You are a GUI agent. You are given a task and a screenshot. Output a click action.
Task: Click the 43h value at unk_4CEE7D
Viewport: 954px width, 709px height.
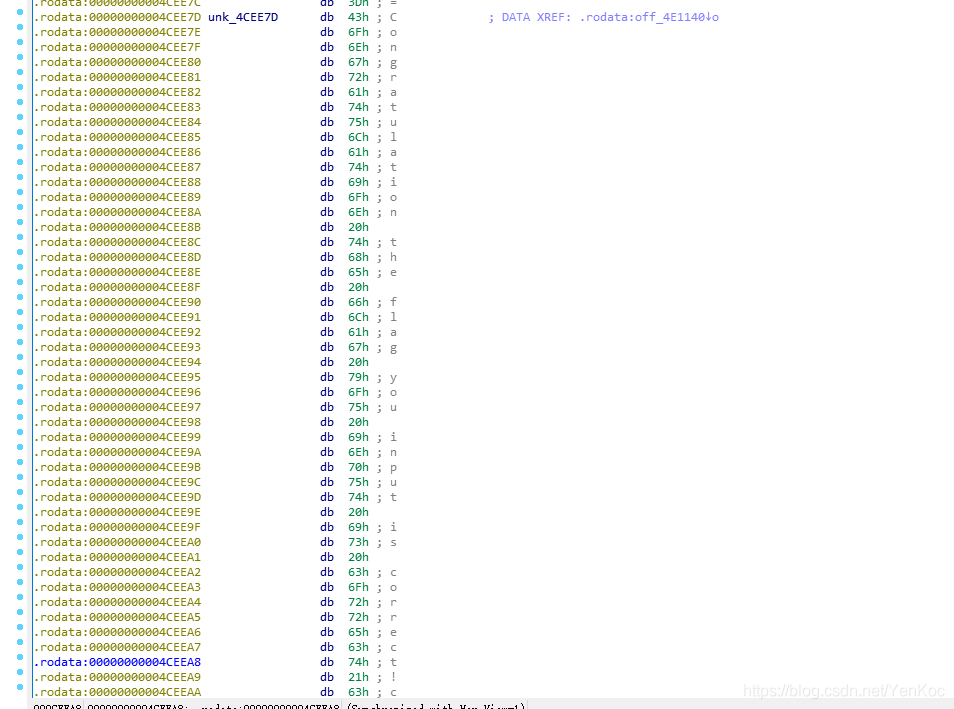pos(358,17)
